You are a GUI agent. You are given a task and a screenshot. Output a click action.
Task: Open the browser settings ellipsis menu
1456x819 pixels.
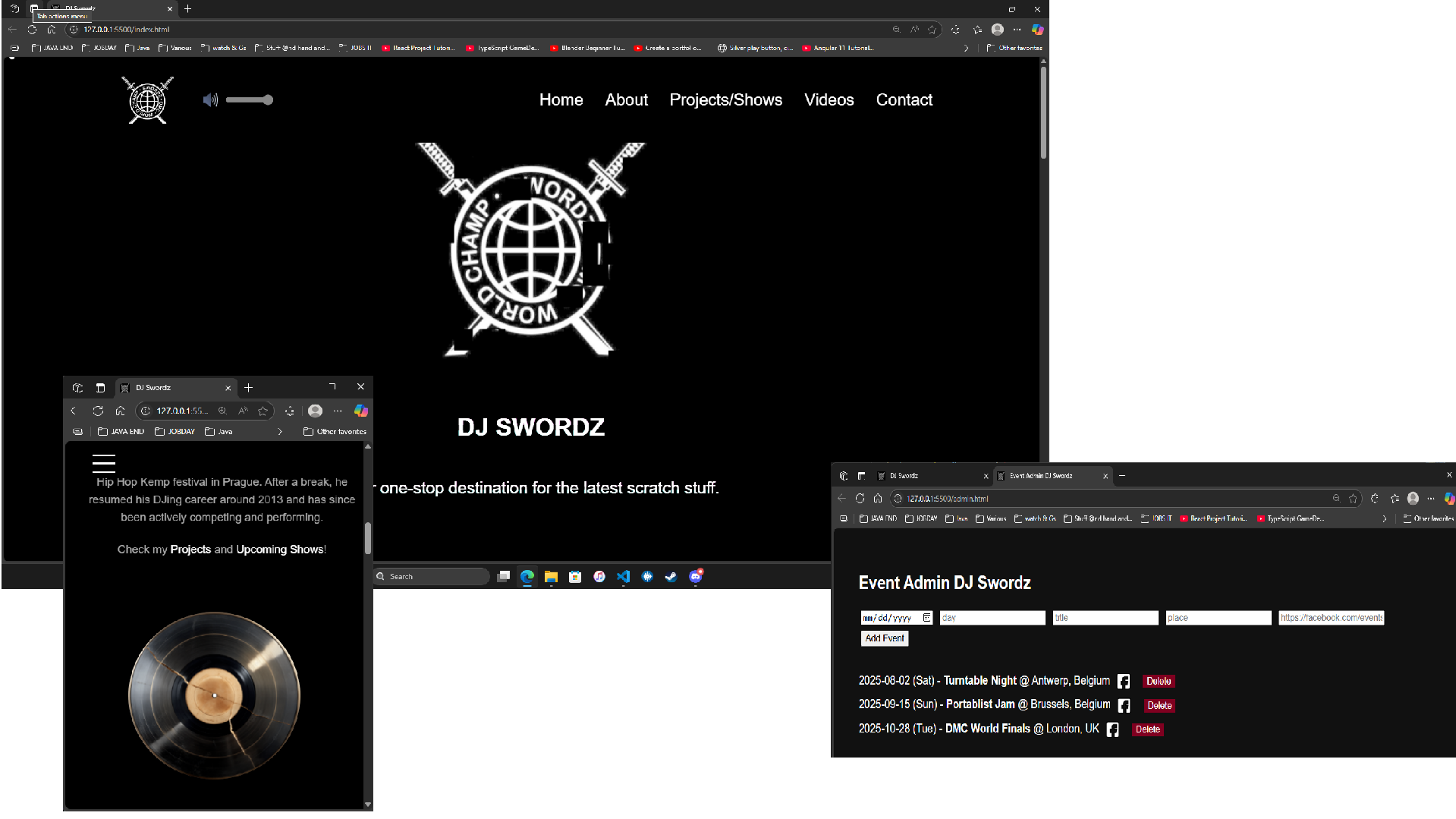(x=1017, y=30)
